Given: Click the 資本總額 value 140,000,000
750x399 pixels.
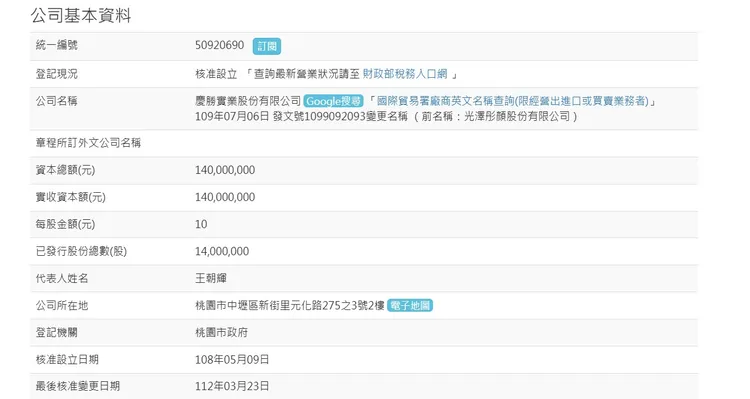Looking at the screenshot, I should [225, 170].
